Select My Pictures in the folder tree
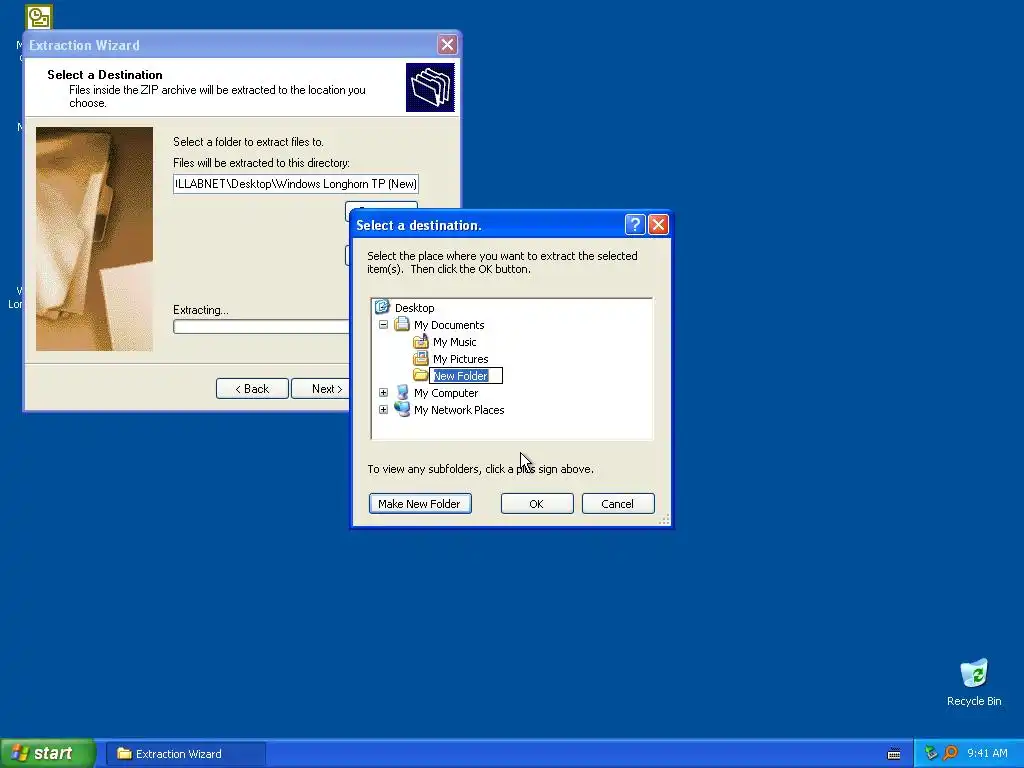This screenshot has width=1024, height=768. 460,359
